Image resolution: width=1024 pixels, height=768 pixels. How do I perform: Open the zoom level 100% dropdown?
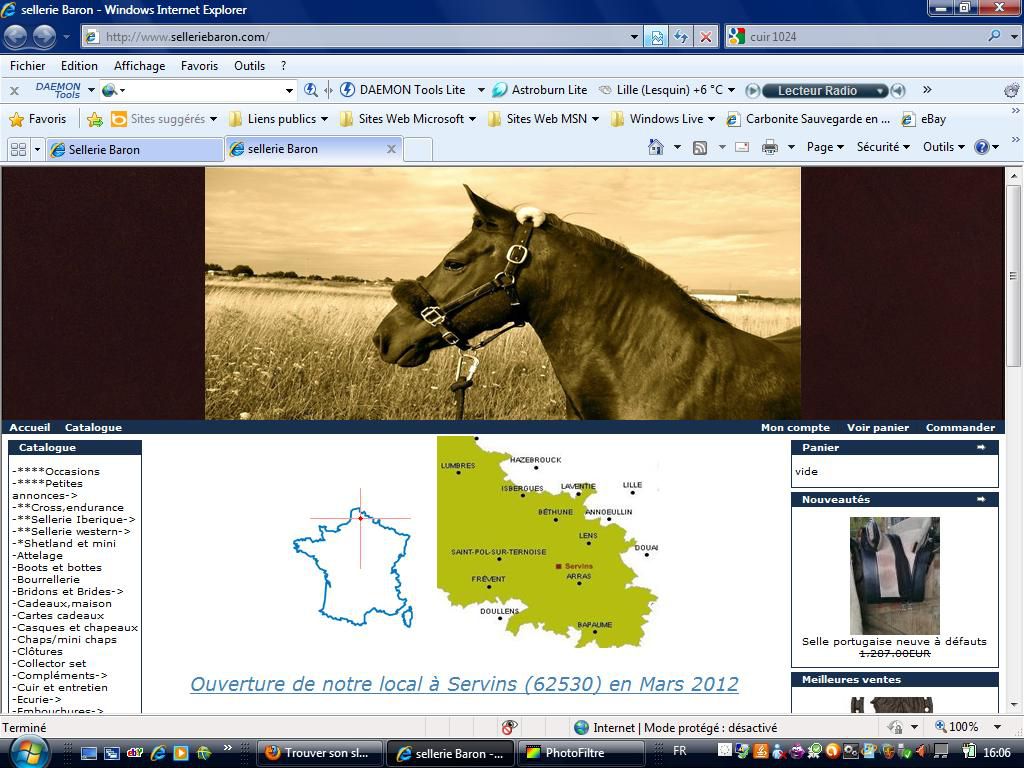[997, 727]
